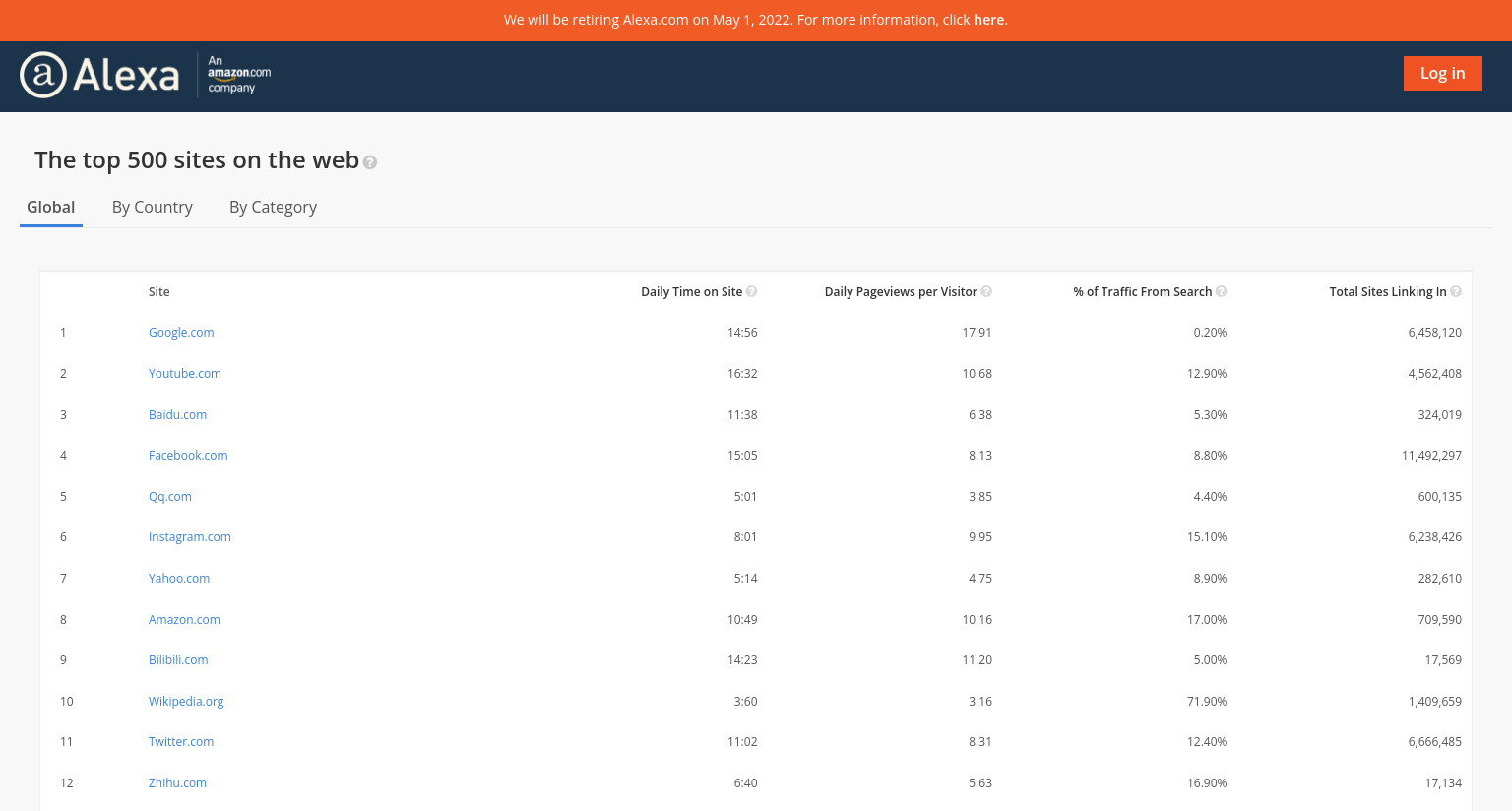Screen dimensions: 1512x811
Task: Click help icon for Total Sites Linking In
Action: 1456,291
